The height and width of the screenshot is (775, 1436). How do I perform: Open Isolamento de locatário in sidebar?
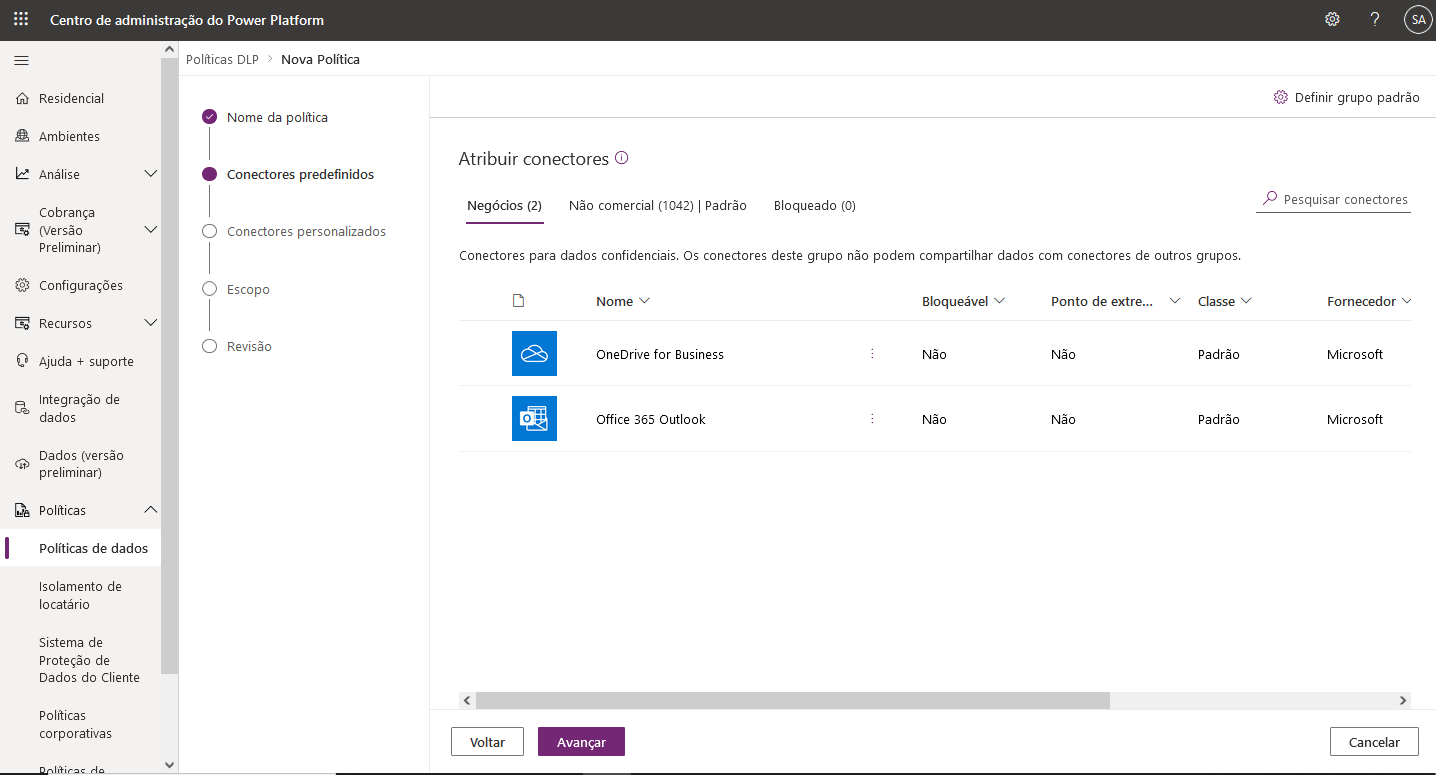(x=80, y=595)
